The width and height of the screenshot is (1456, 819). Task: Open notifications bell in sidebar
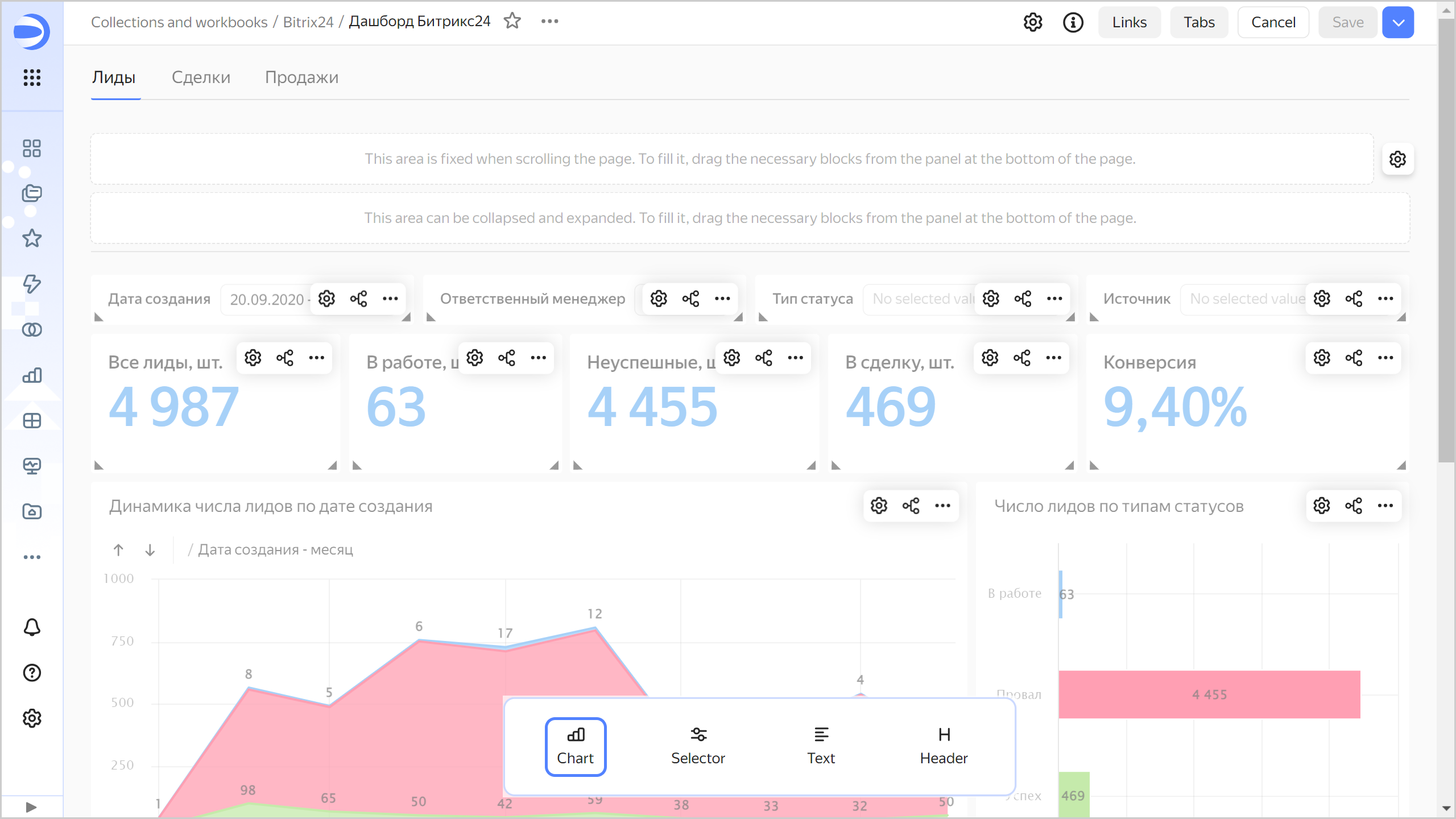[x=32, y=627]
